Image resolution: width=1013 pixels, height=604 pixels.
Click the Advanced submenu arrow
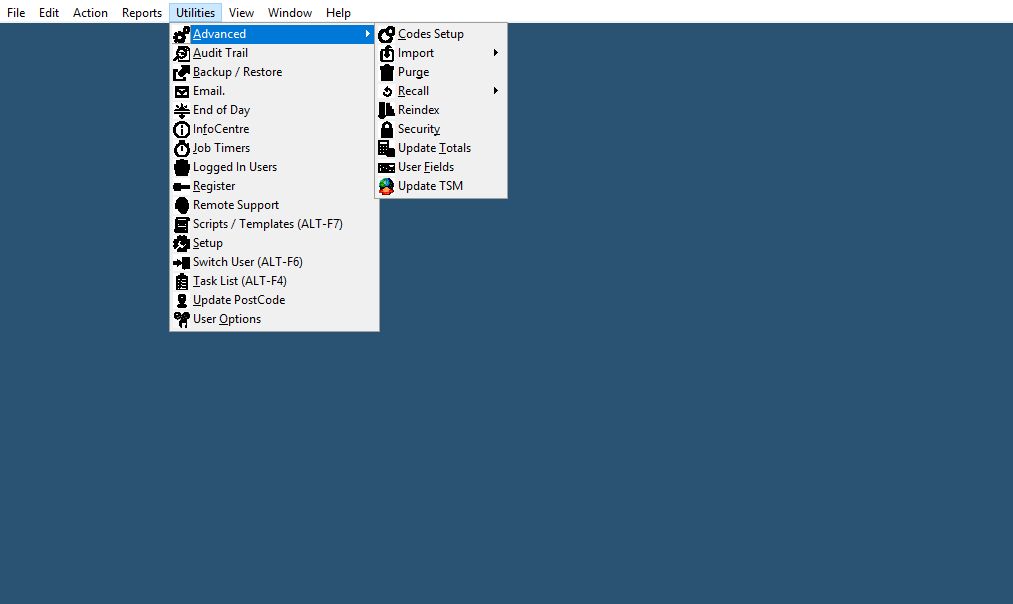coord(368,34)
